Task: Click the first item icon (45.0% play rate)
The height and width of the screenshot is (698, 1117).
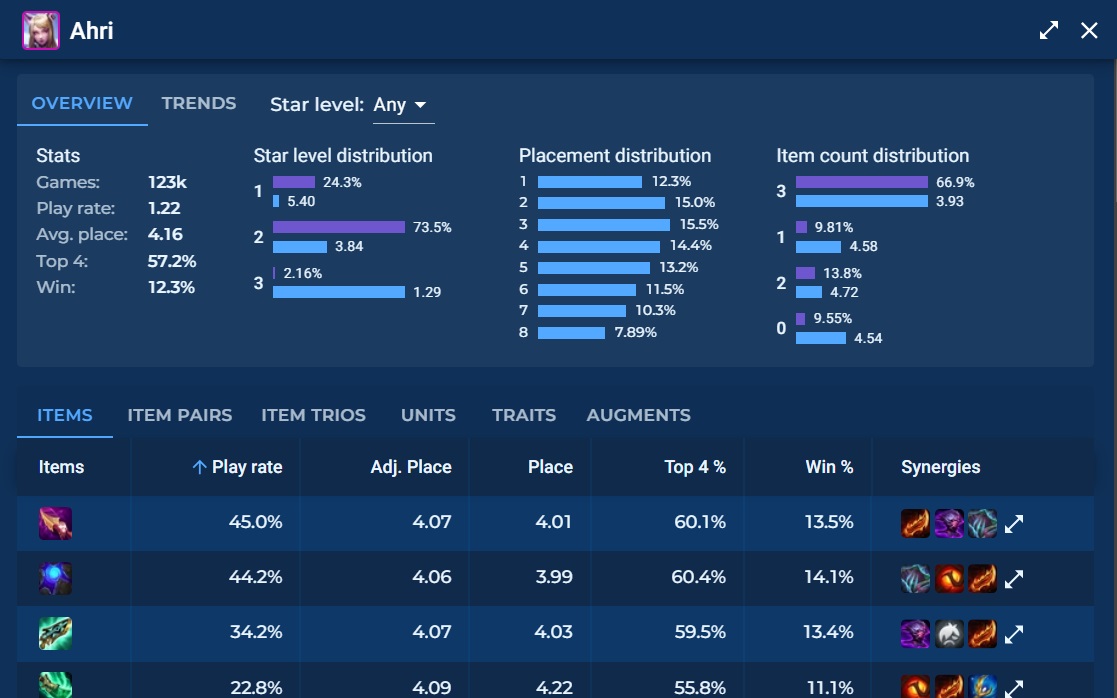Action: pos(56,524)
